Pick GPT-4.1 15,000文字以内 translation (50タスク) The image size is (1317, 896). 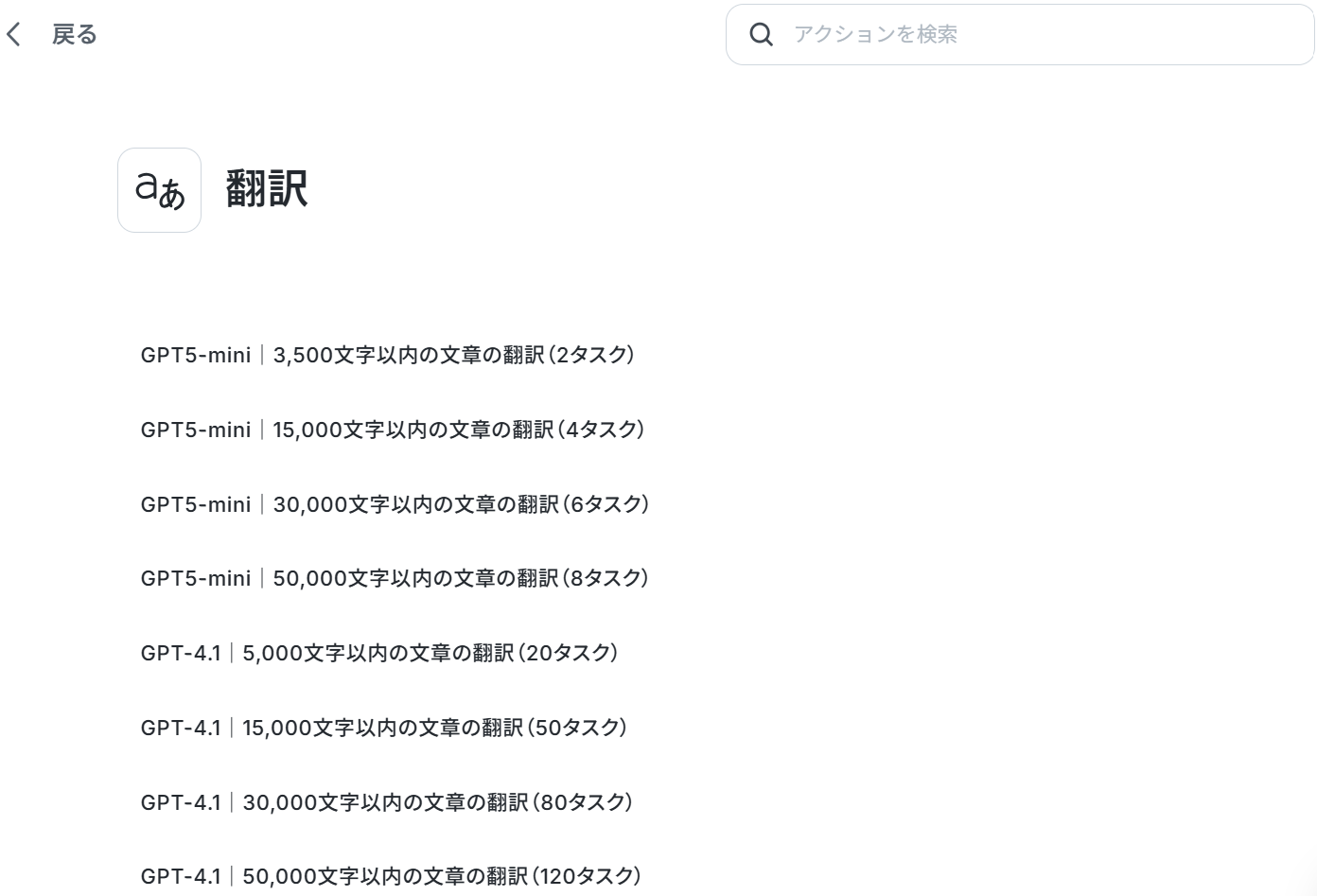384,728
